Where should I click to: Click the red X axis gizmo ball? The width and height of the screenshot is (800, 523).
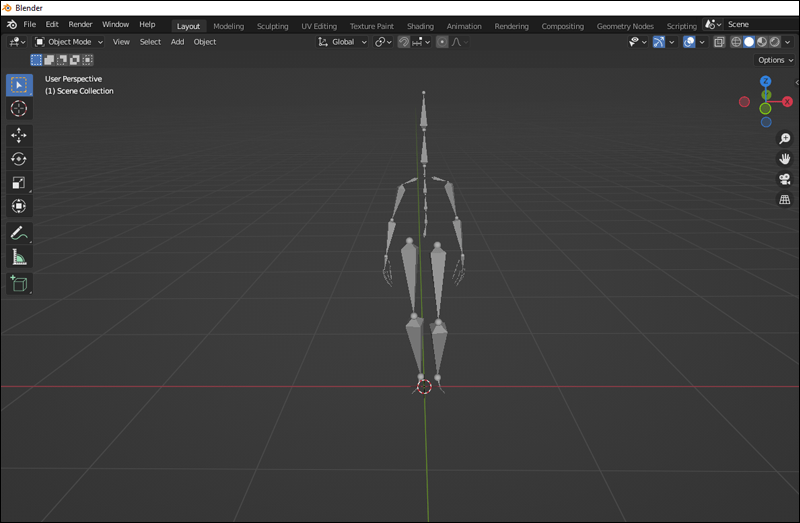[788, 101]
